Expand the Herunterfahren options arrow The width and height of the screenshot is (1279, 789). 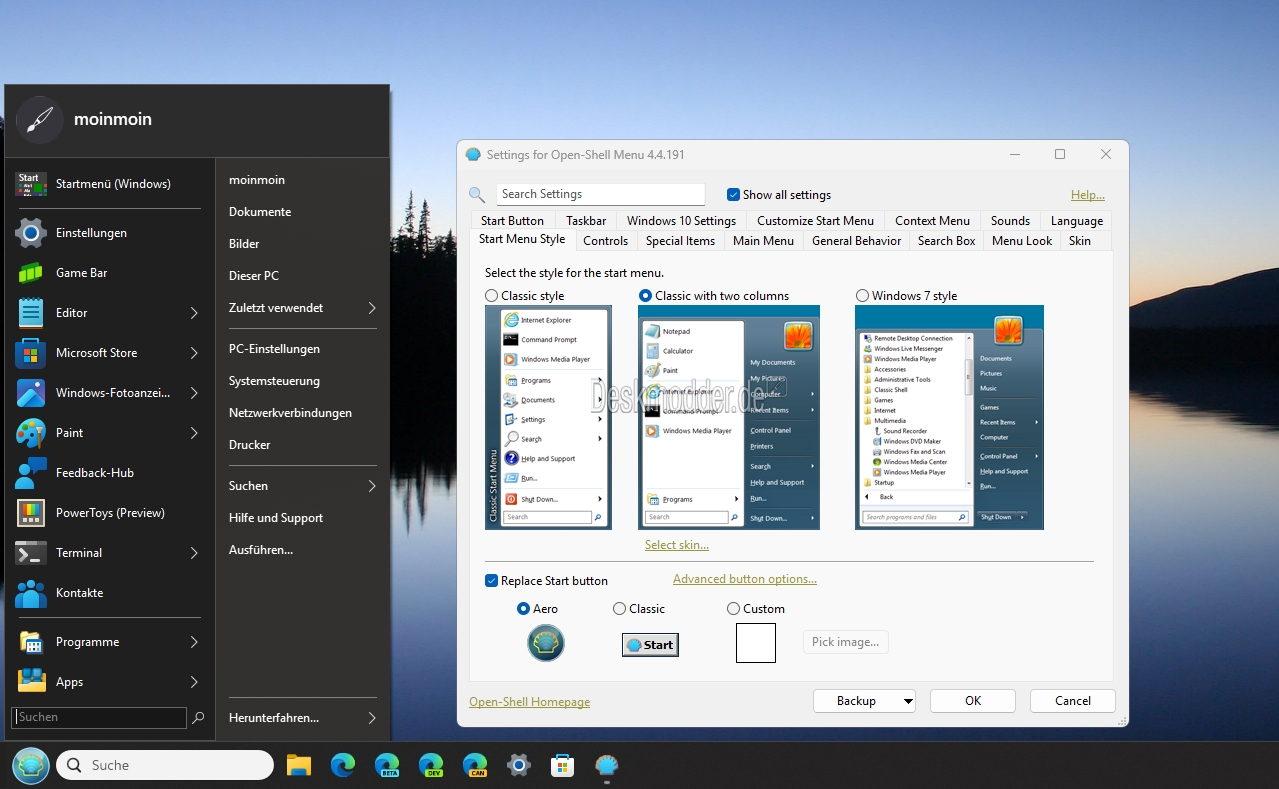(372, 718)
